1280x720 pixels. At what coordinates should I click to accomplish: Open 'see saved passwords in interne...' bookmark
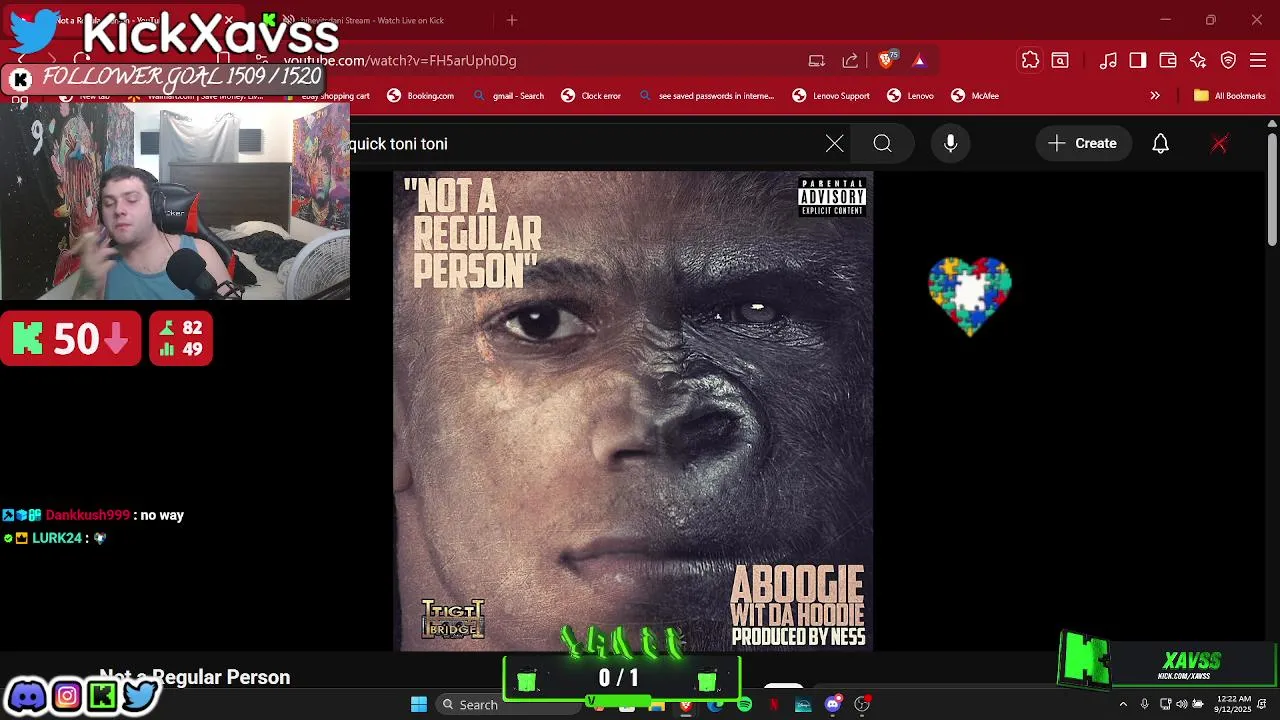tap(706, 96)
